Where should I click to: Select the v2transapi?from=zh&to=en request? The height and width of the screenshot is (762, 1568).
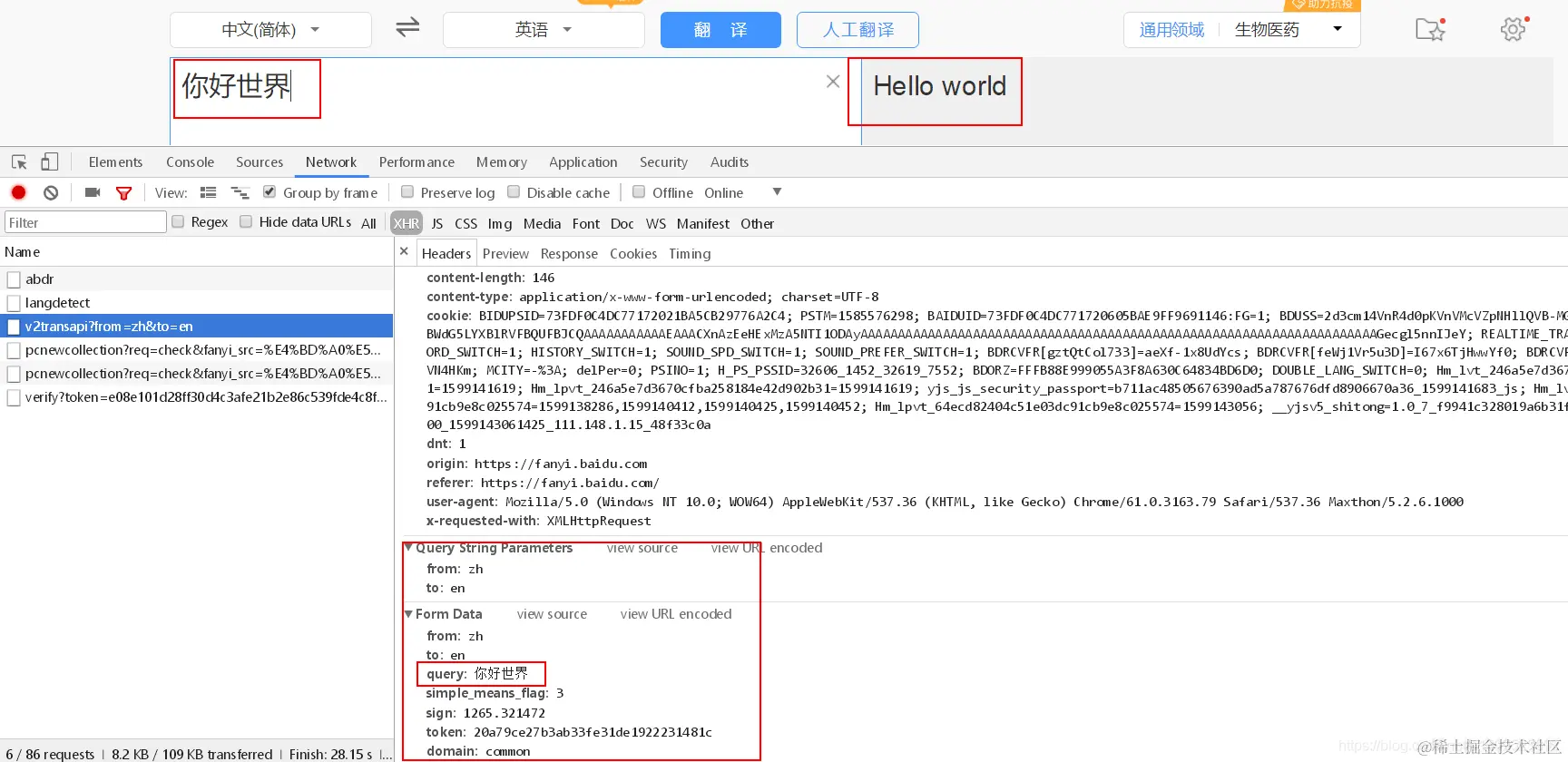[x=196, y=327]
